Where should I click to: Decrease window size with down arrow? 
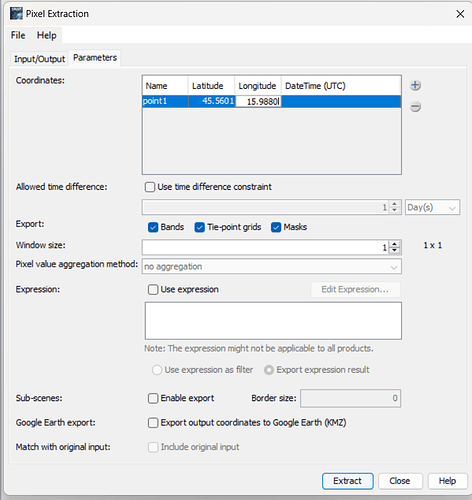click(395, 250)
